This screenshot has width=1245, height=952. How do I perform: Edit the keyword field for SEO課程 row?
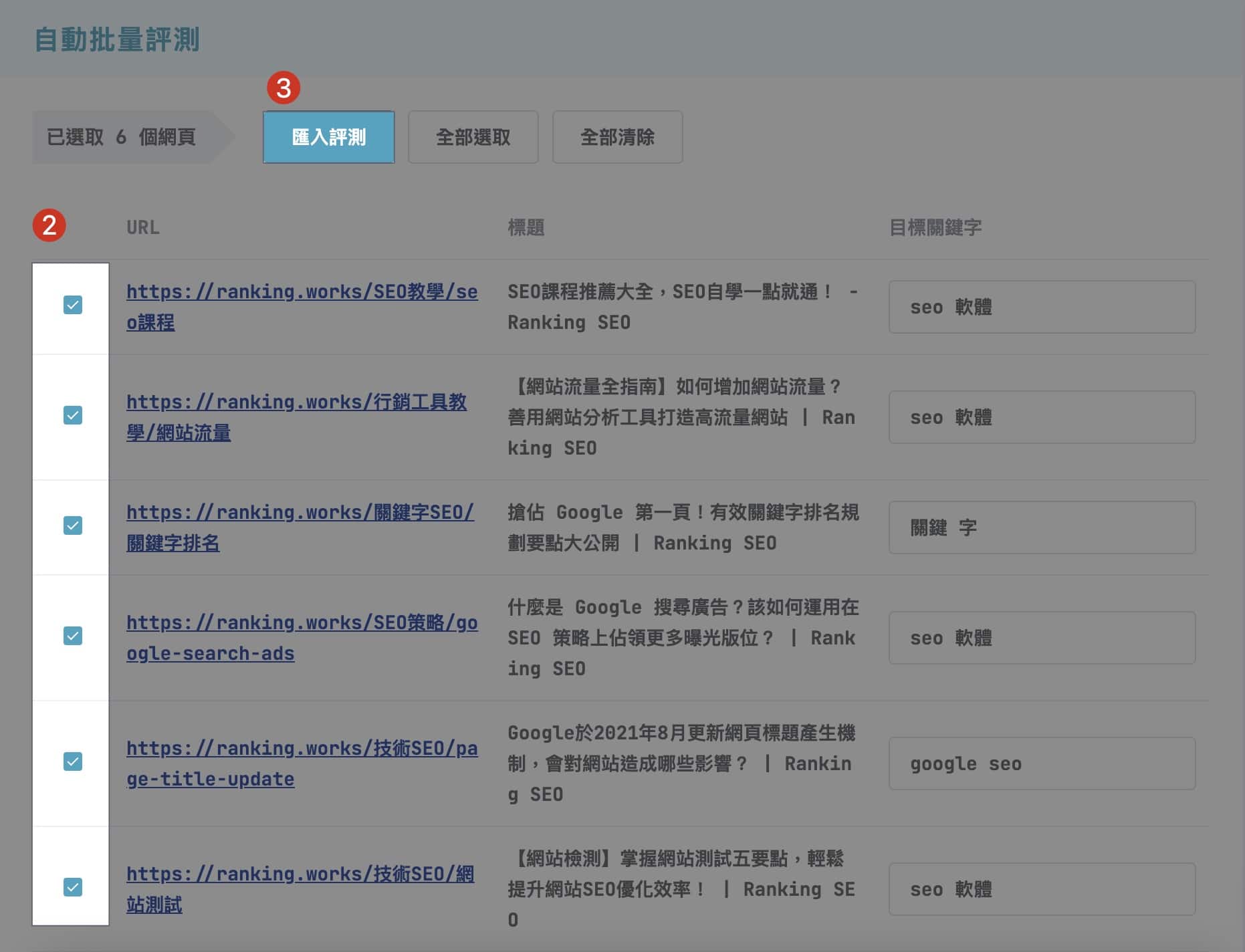click(1041, 307)
